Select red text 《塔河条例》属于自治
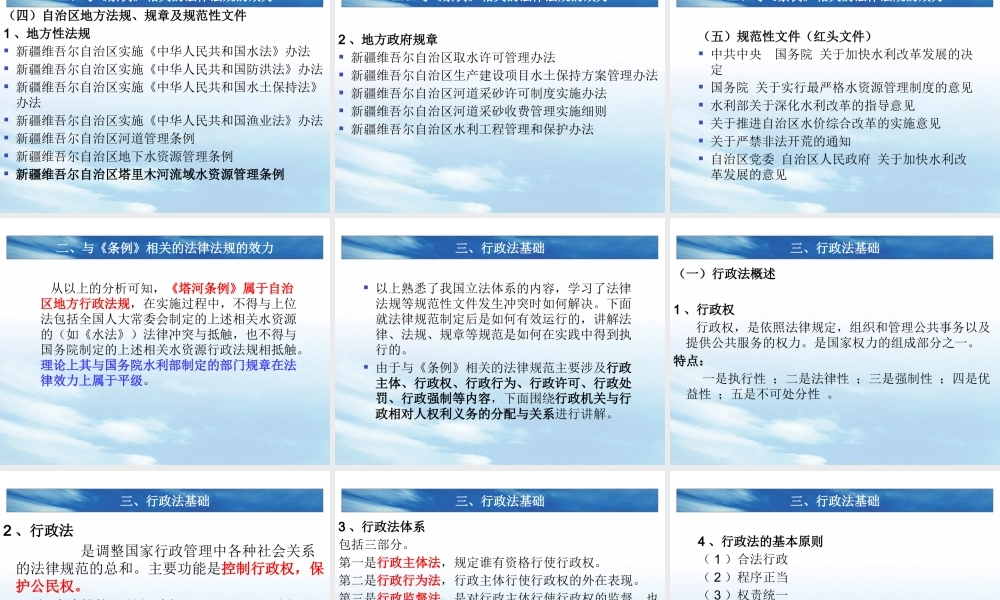 [231, 288]
